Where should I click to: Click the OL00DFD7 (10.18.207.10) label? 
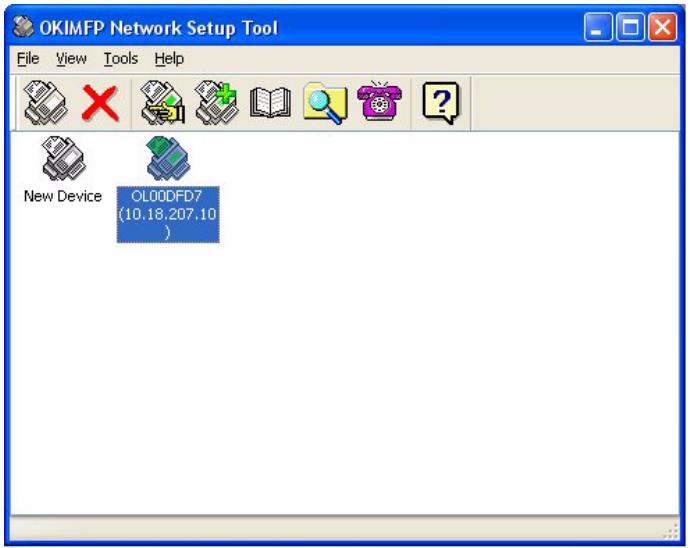tap(168, 214)
